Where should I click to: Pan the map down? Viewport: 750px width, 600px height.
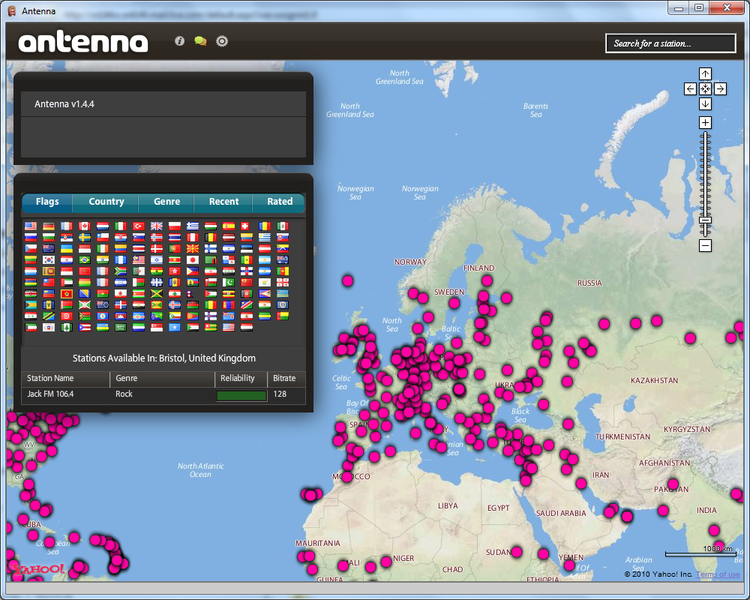(x=705, y=104)
